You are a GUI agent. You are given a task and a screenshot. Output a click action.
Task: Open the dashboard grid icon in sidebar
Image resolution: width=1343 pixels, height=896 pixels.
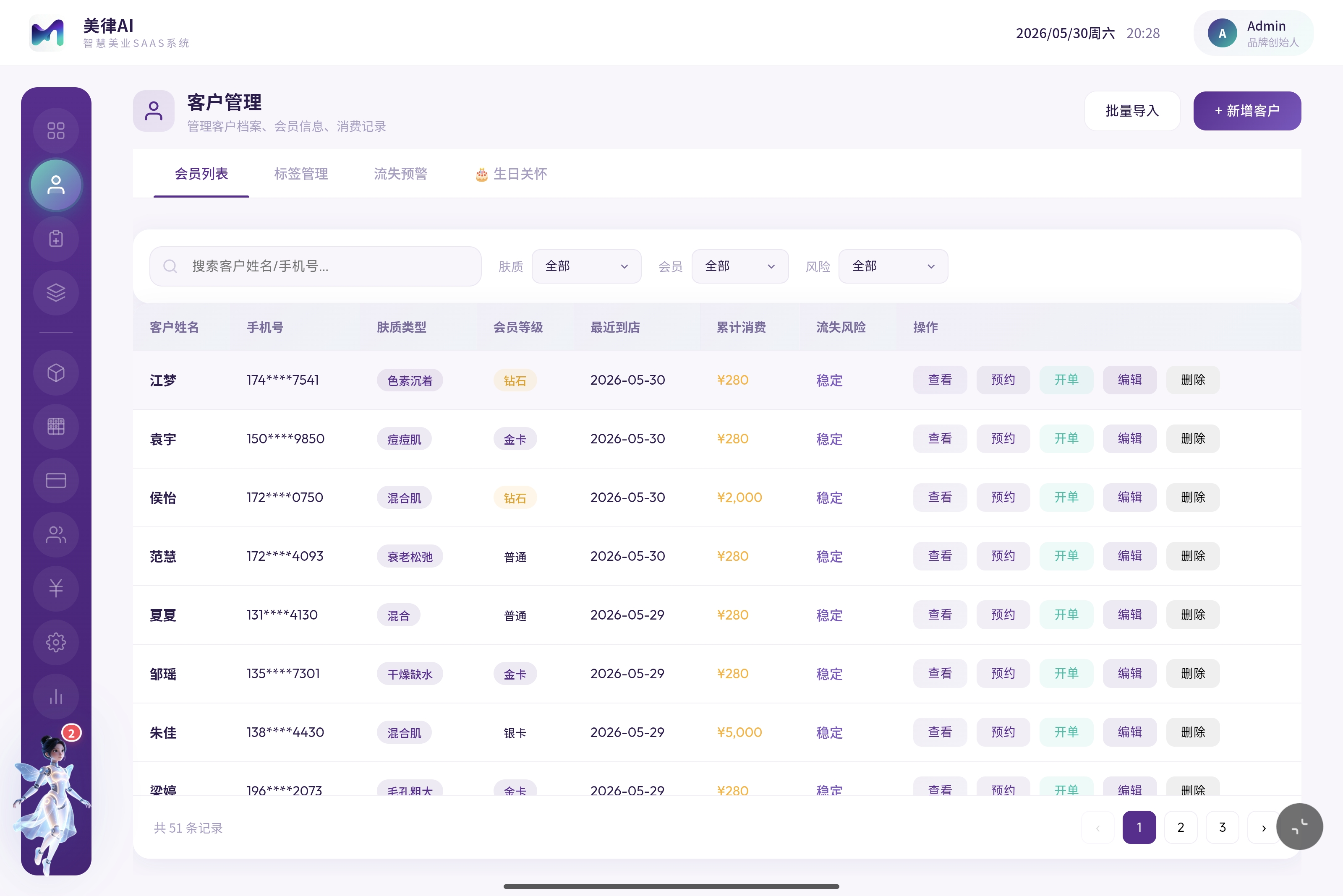56,131
